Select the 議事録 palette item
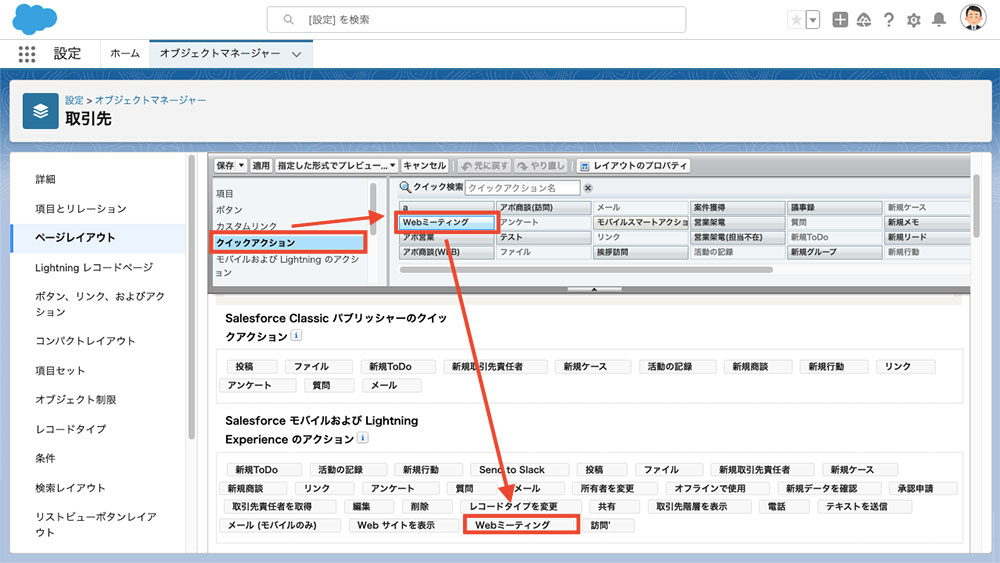 [834, 208]
